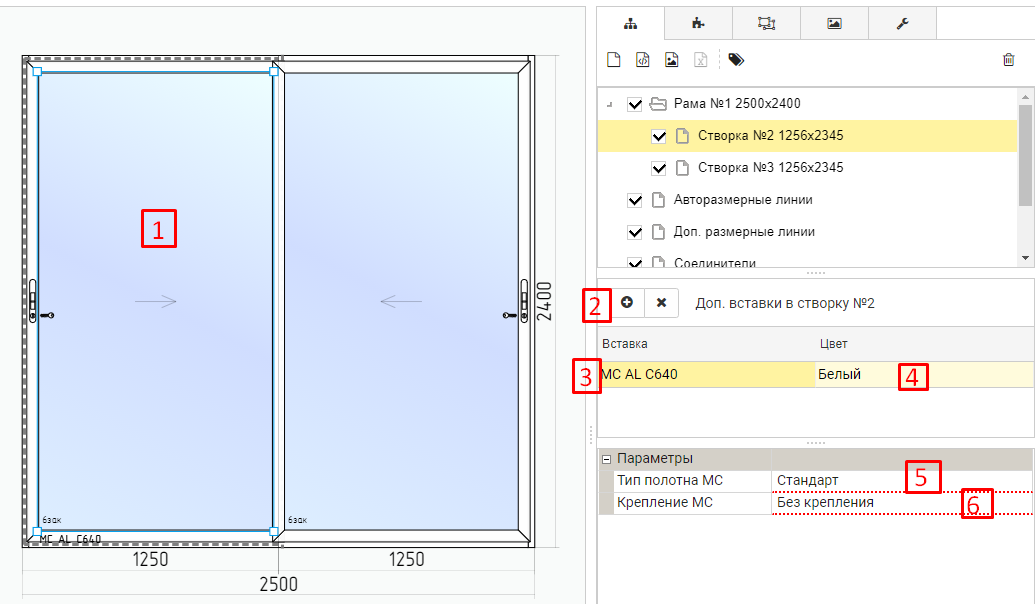Viewport: 1035px width, 604px height.
Task: Switch to the puzzle-piece components tab
Action: click(x=698, y=24)
